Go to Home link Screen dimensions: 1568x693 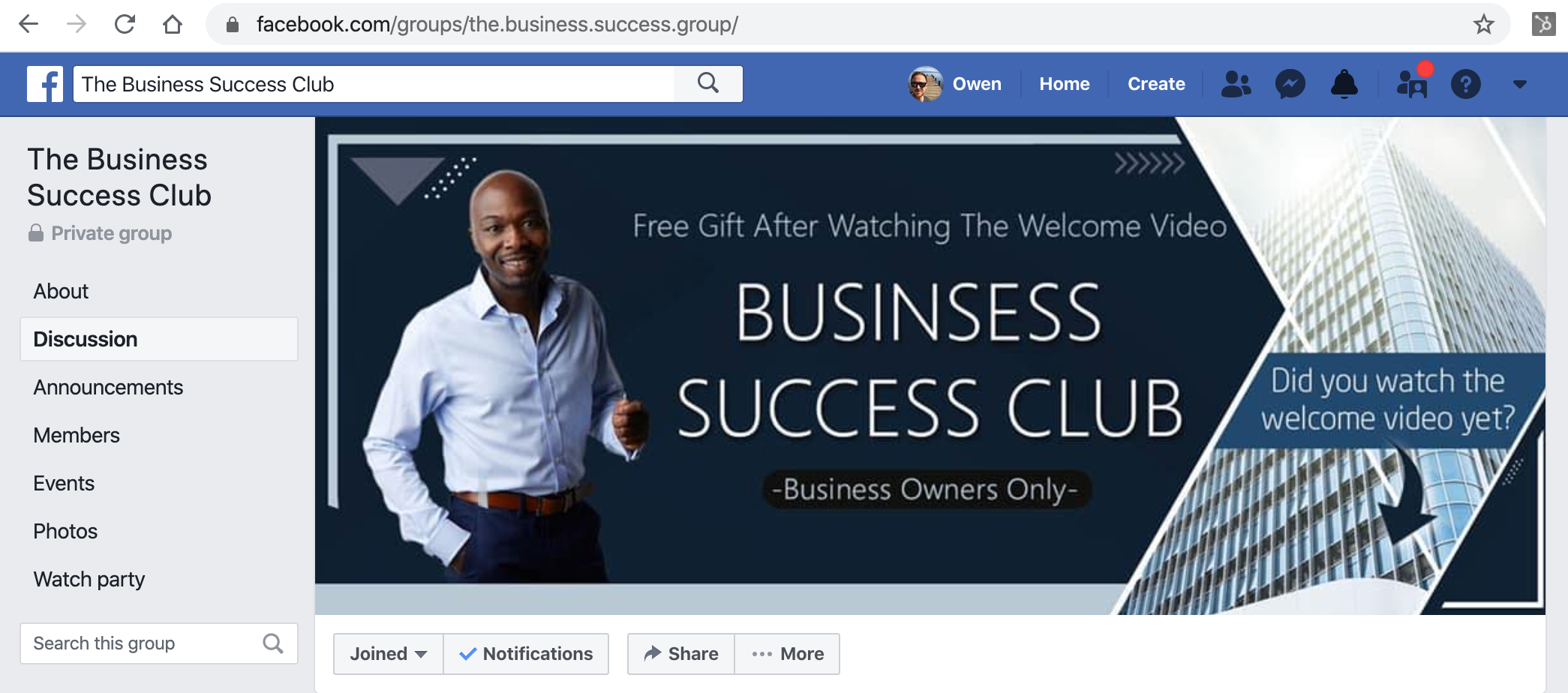[1064, 84]
